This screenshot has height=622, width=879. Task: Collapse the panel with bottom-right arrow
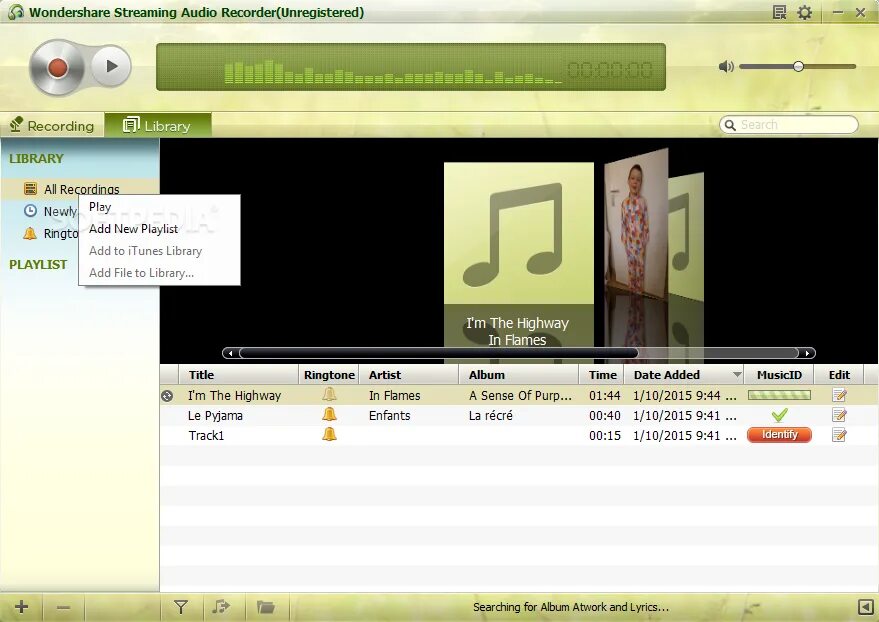point(867,606)
